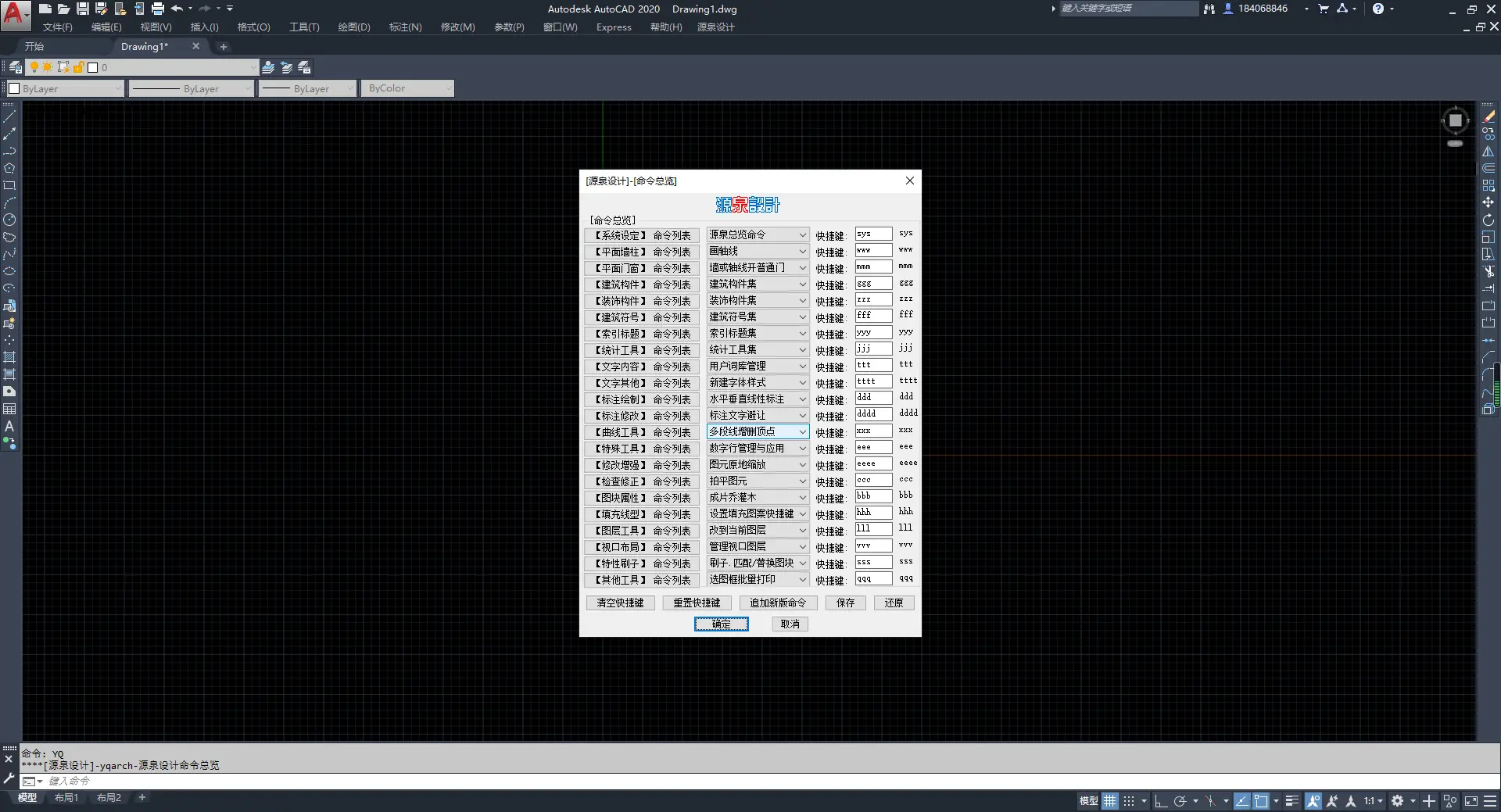This screenshot has height=812, width=1501.
Task: Click the 追加新版命令 button
Action: [778, 603]
